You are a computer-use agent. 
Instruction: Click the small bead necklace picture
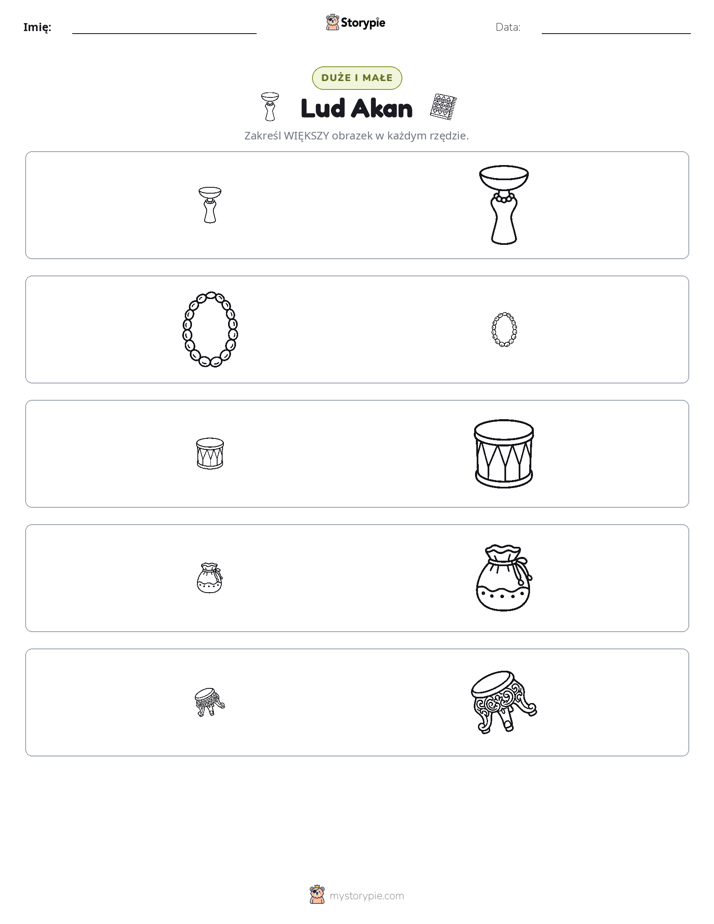[504, 329]
